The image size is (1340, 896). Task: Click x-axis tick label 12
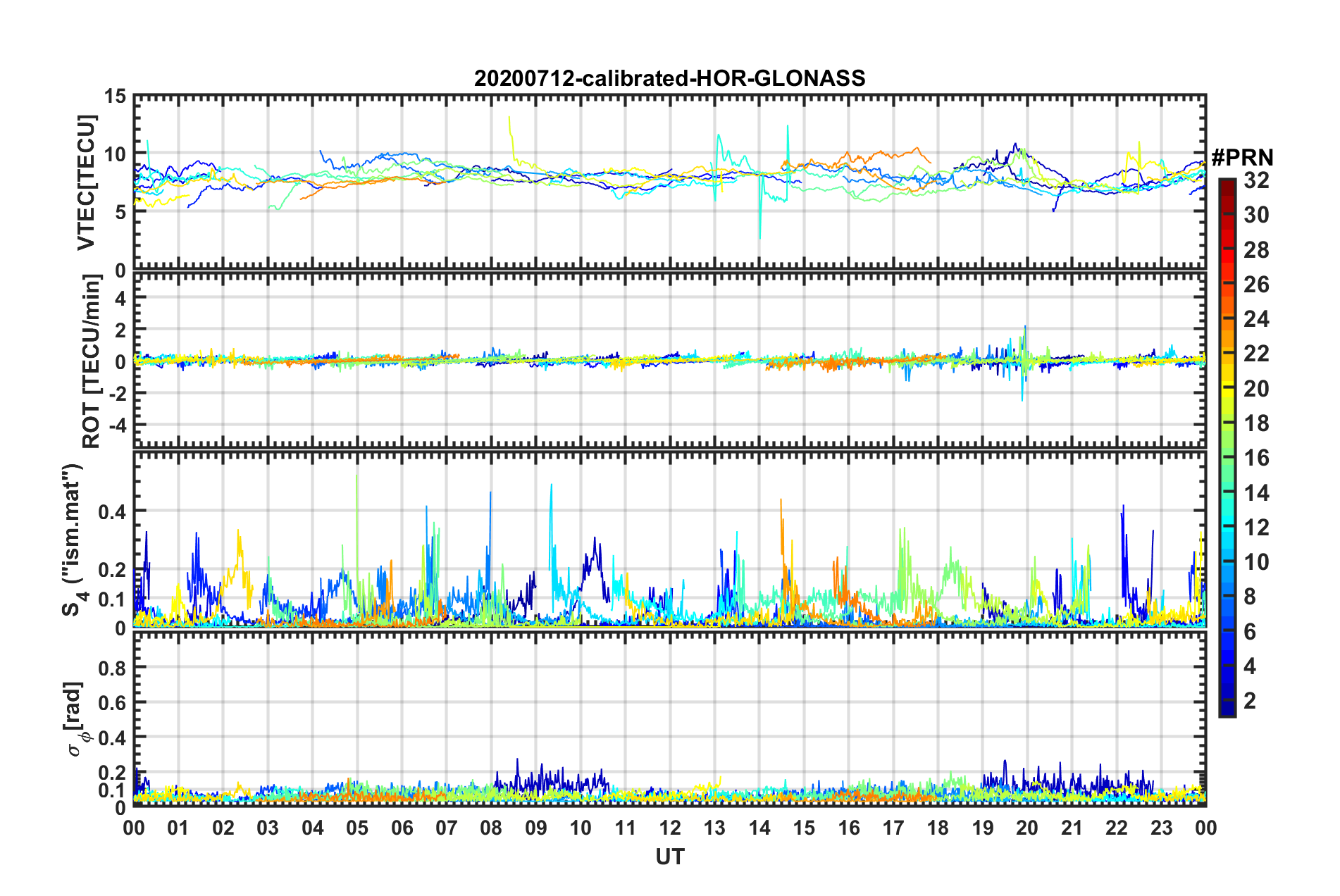coord(669,828)
